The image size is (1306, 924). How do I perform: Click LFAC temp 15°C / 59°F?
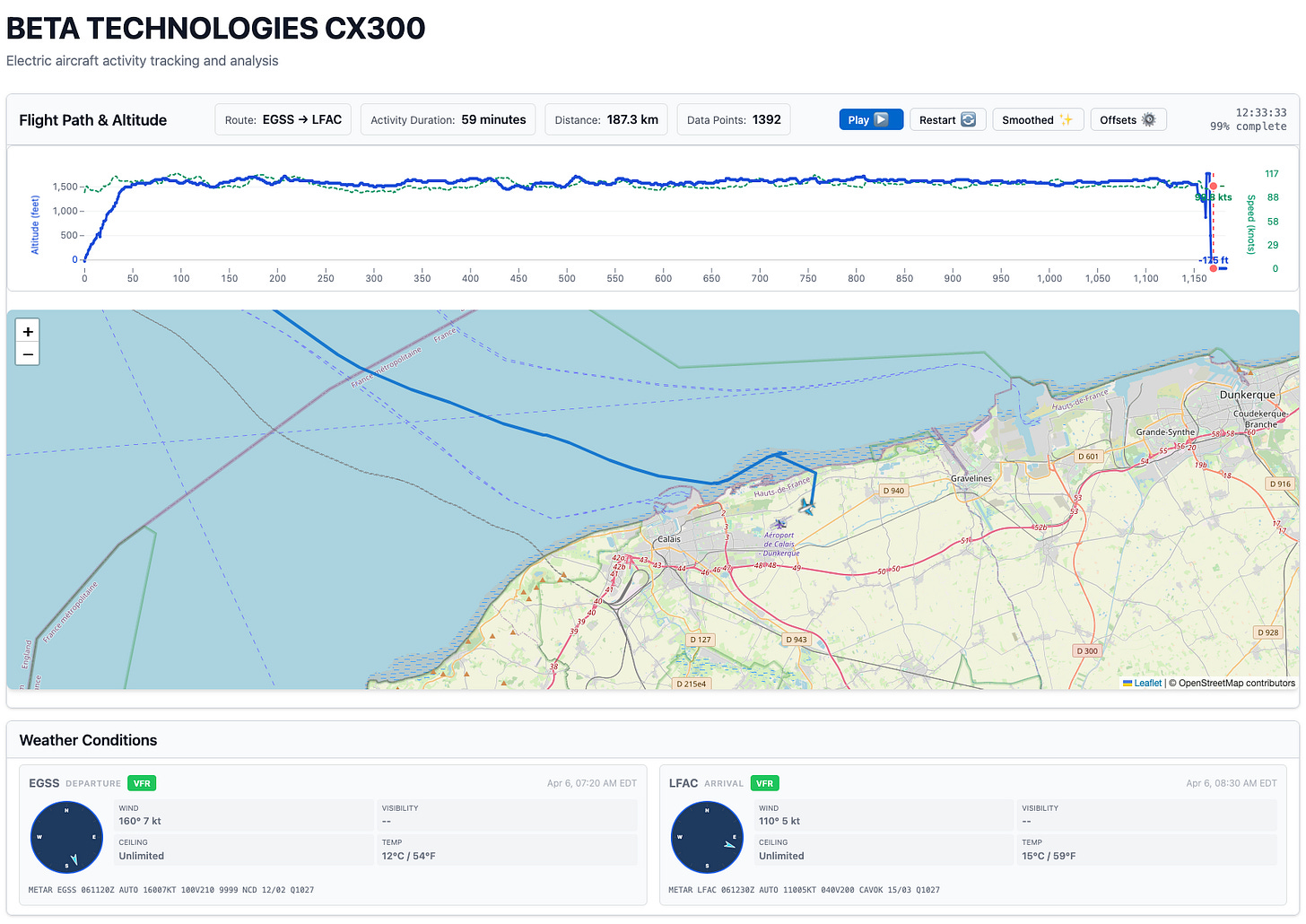point(1049,856)
